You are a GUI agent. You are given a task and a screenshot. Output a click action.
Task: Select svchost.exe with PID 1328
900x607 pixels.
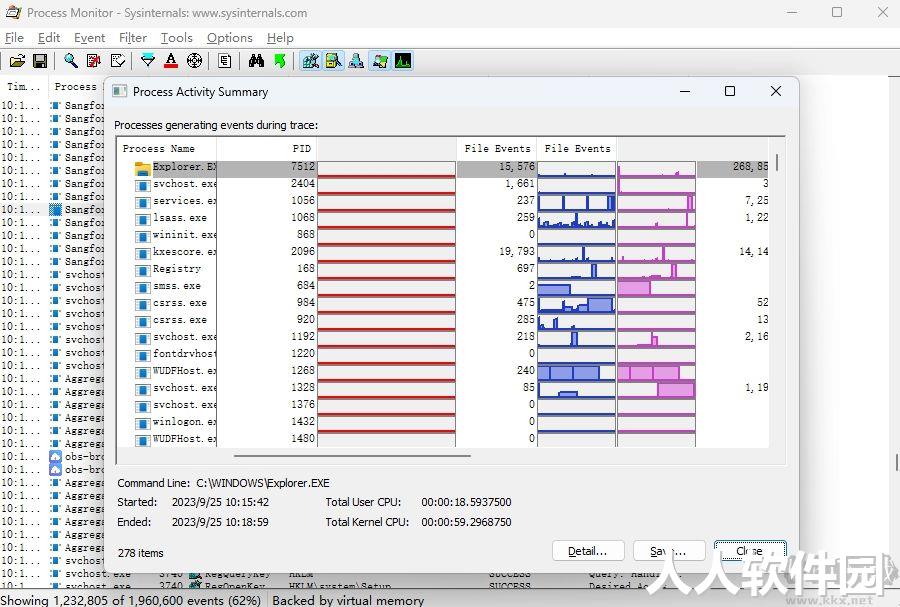click(x=443, y=388)
